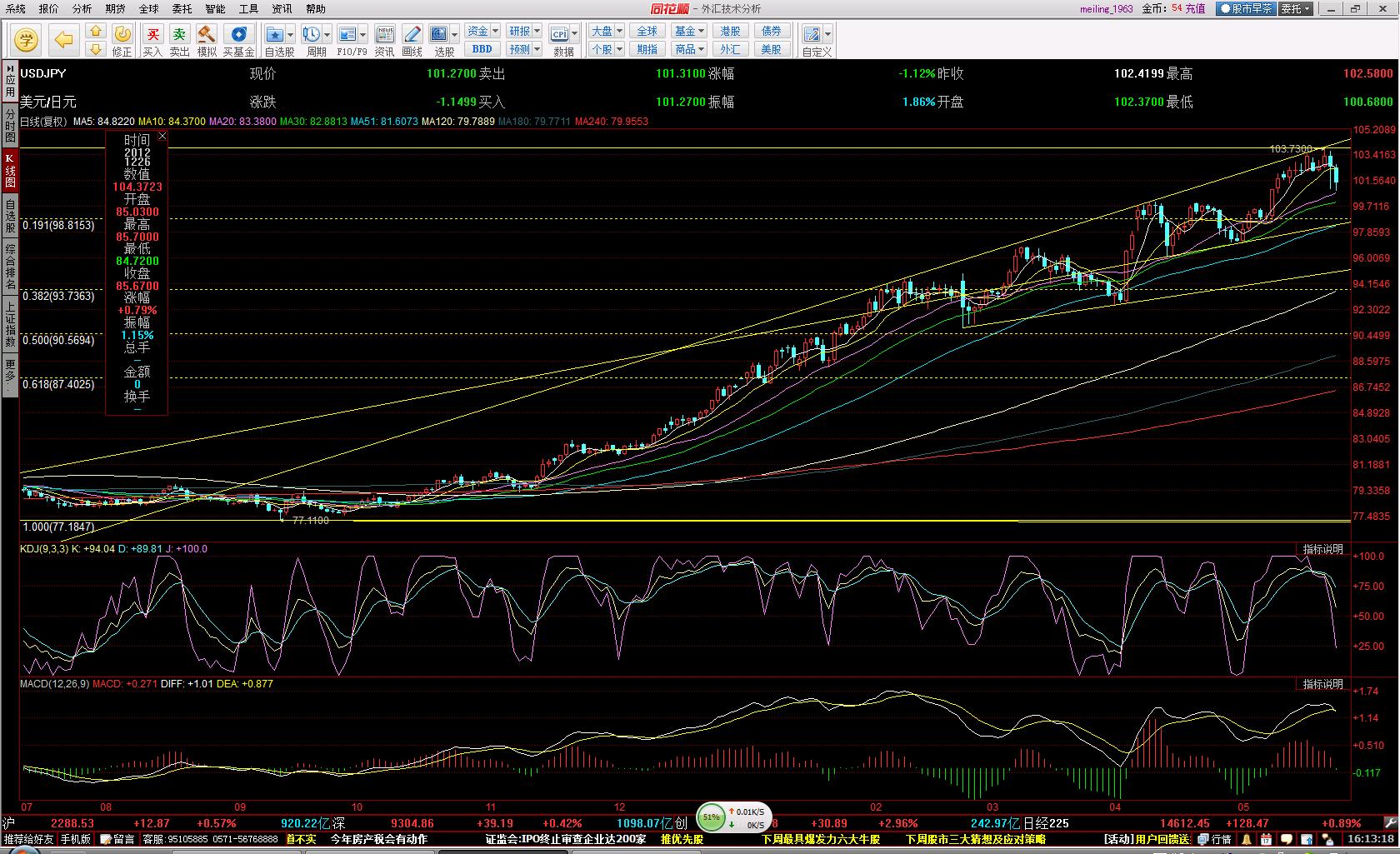Click KDJ panel's 指标说明 link
1400x854 pixels.
(1322, 549)
